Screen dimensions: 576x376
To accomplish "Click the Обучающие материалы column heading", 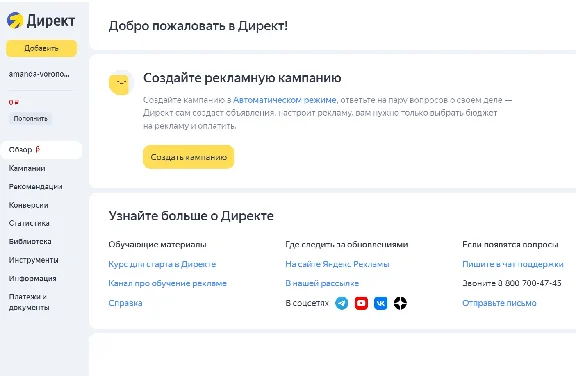I will coord(157,245).
